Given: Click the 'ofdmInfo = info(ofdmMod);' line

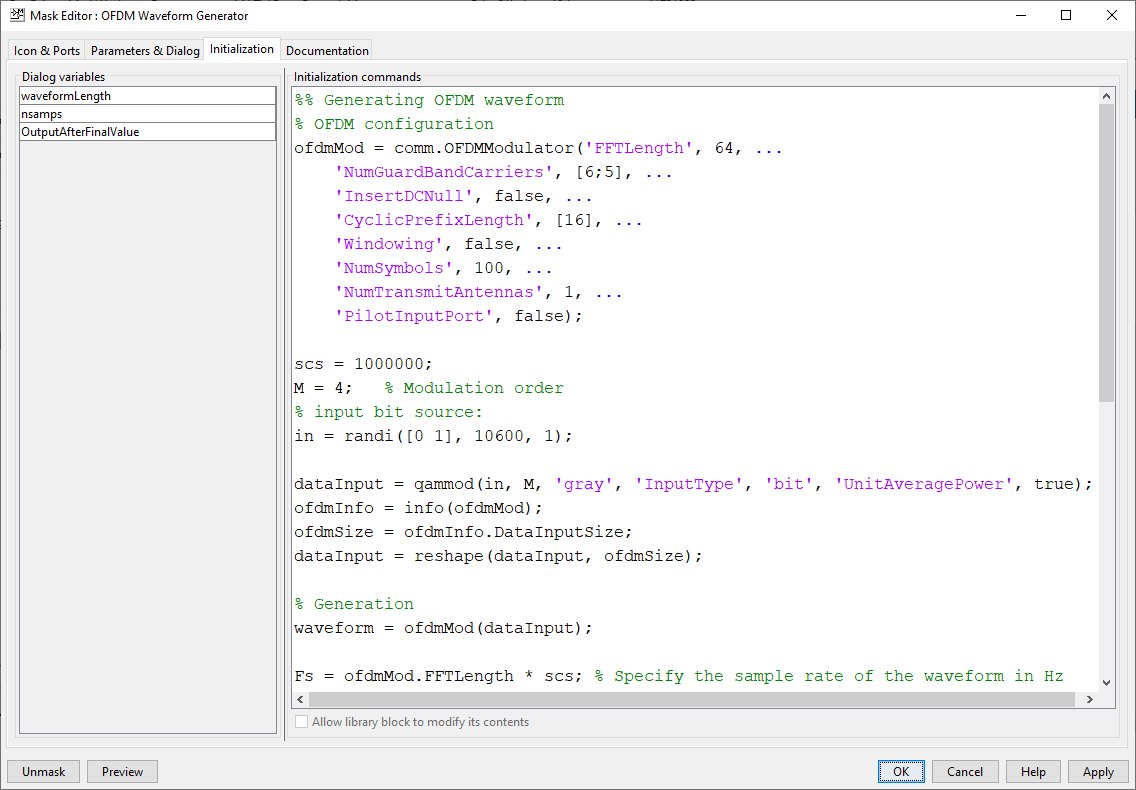Looking at the screenshot, I should click(x=419, y=507).
